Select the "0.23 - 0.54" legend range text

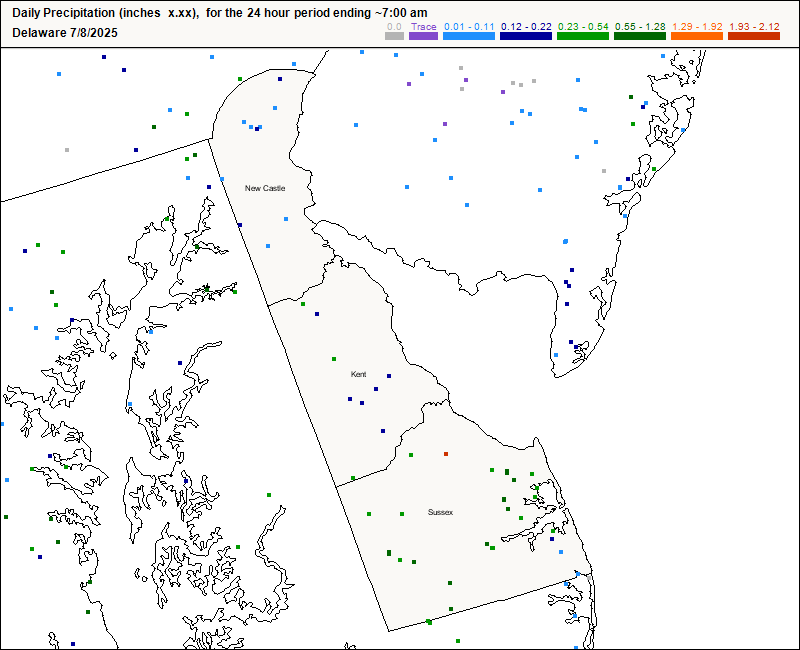pyautogui.click(x=583, y=27)
